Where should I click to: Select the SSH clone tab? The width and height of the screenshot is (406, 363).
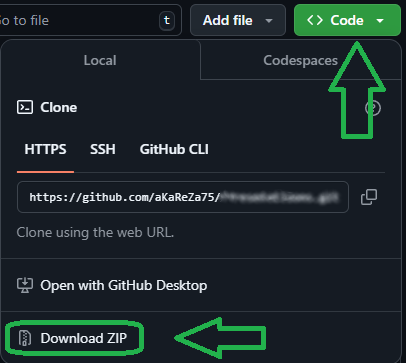(103, 149)
